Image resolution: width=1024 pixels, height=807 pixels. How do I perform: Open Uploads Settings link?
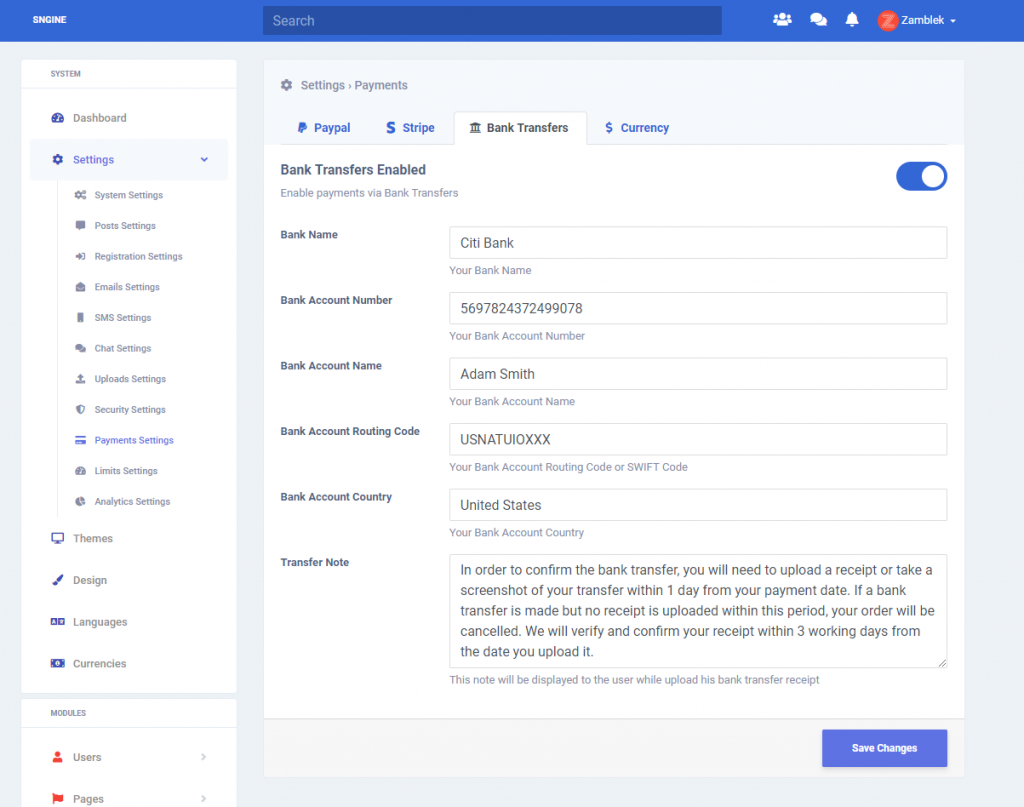pyautogui.click(x=130, y=379)
